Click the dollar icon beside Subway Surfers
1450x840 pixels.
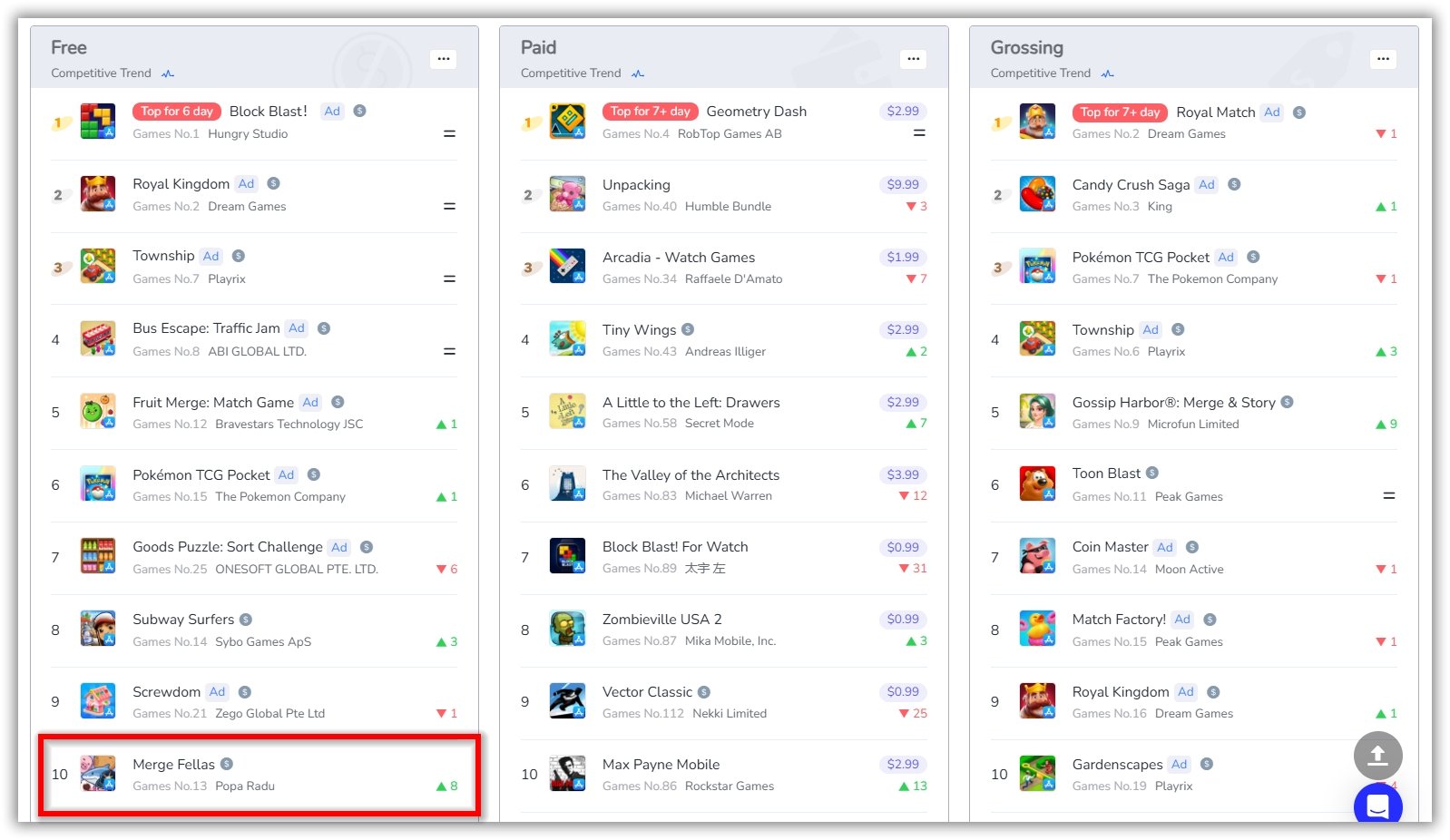pos(246,620)
